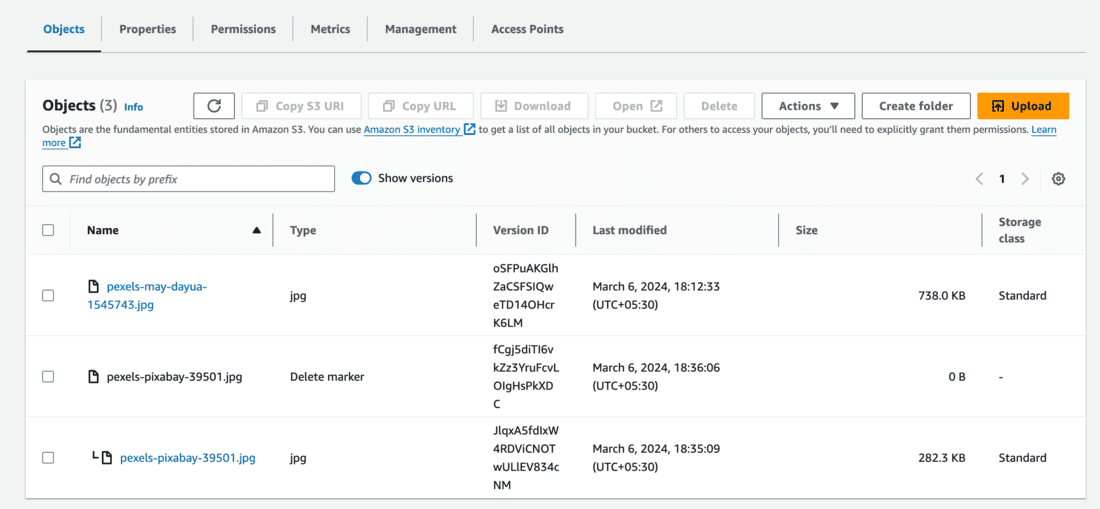This screenshot has width=1100, height=509.
Task: Open the Access Points tab
Action: point(527,29)
